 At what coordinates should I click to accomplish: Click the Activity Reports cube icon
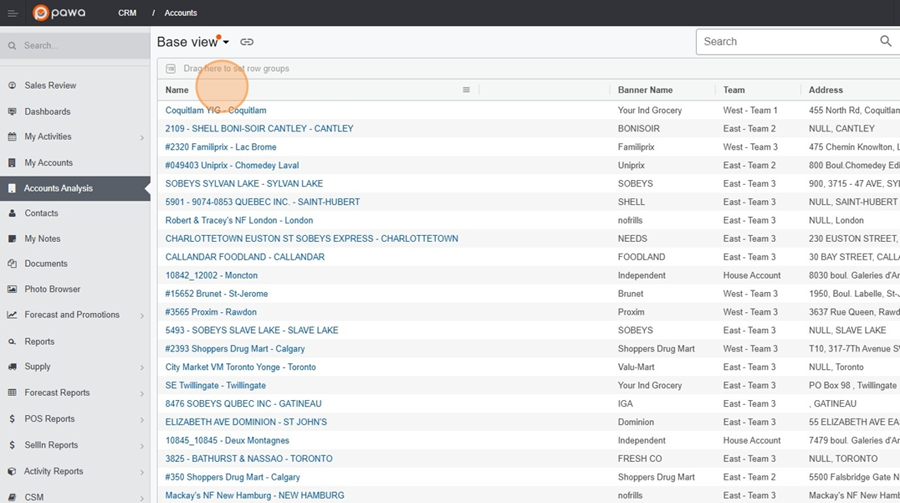(12, 471)
